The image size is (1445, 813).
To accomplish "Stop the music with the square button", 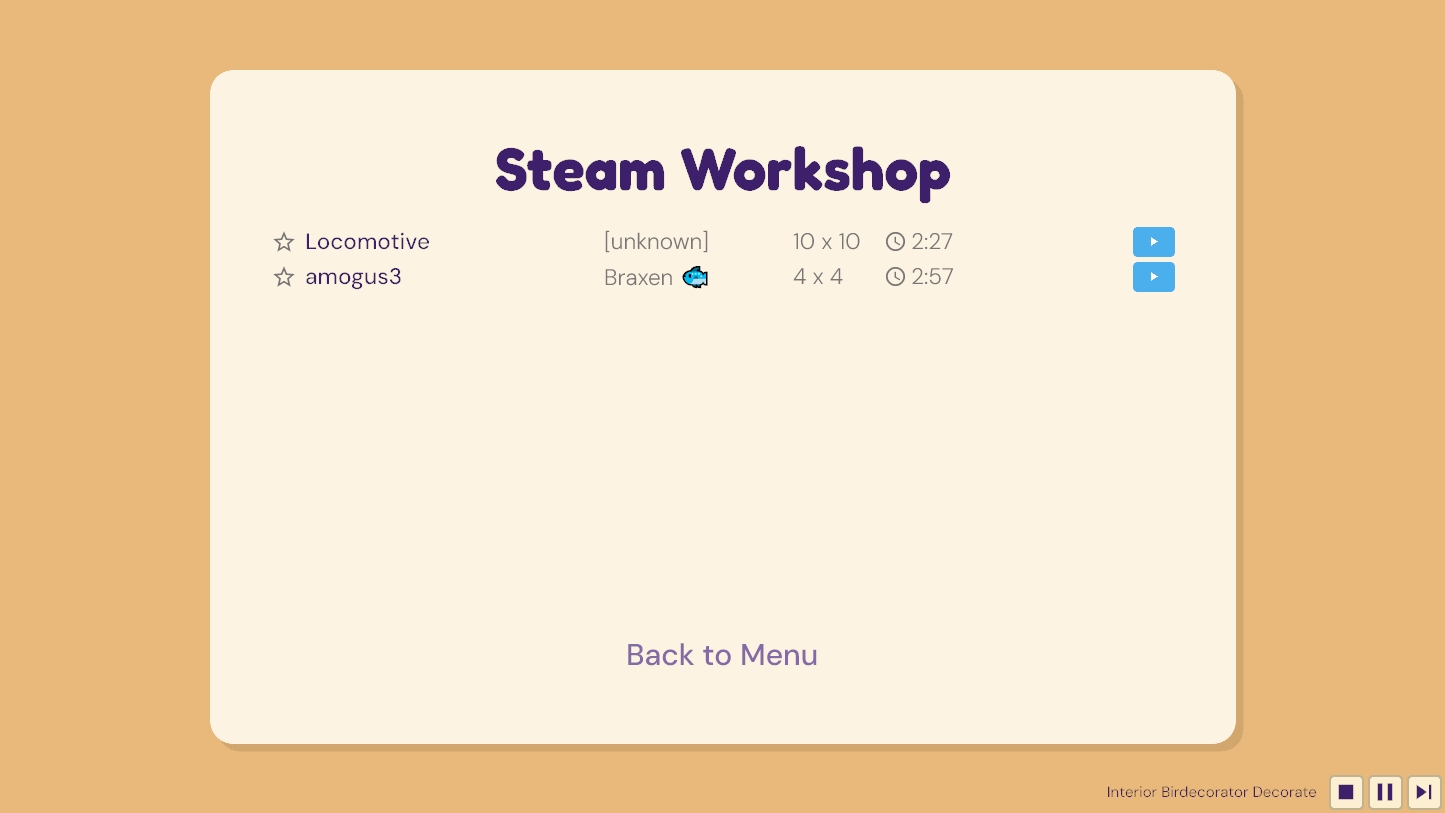I will click(x=1346, y=792).
